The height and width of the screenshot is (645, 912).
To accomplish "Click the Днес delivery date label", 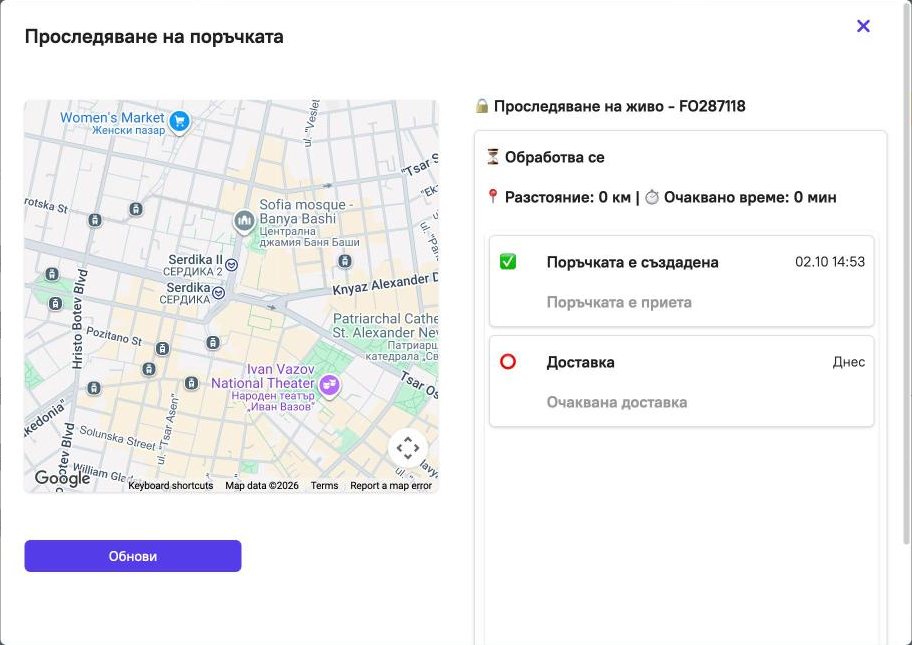I will tap(849, 362).
